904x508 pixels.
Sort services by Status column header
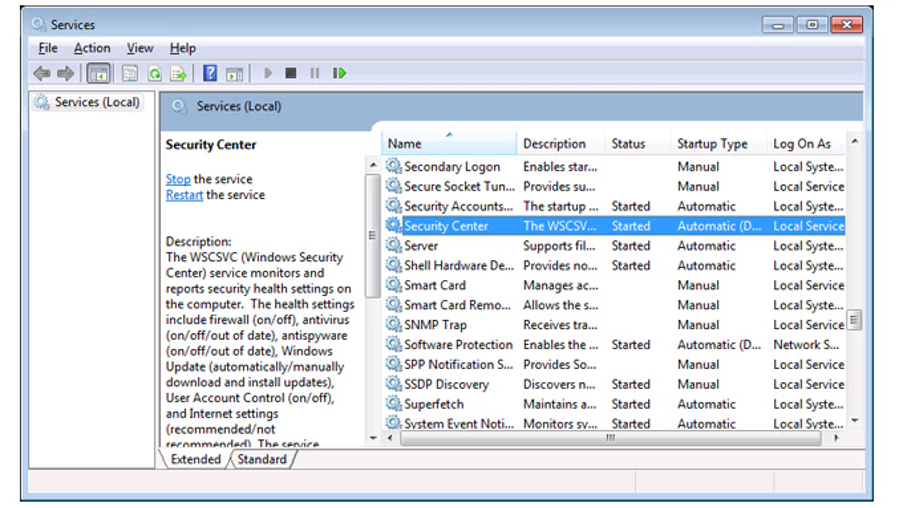[x=628, y=144]
